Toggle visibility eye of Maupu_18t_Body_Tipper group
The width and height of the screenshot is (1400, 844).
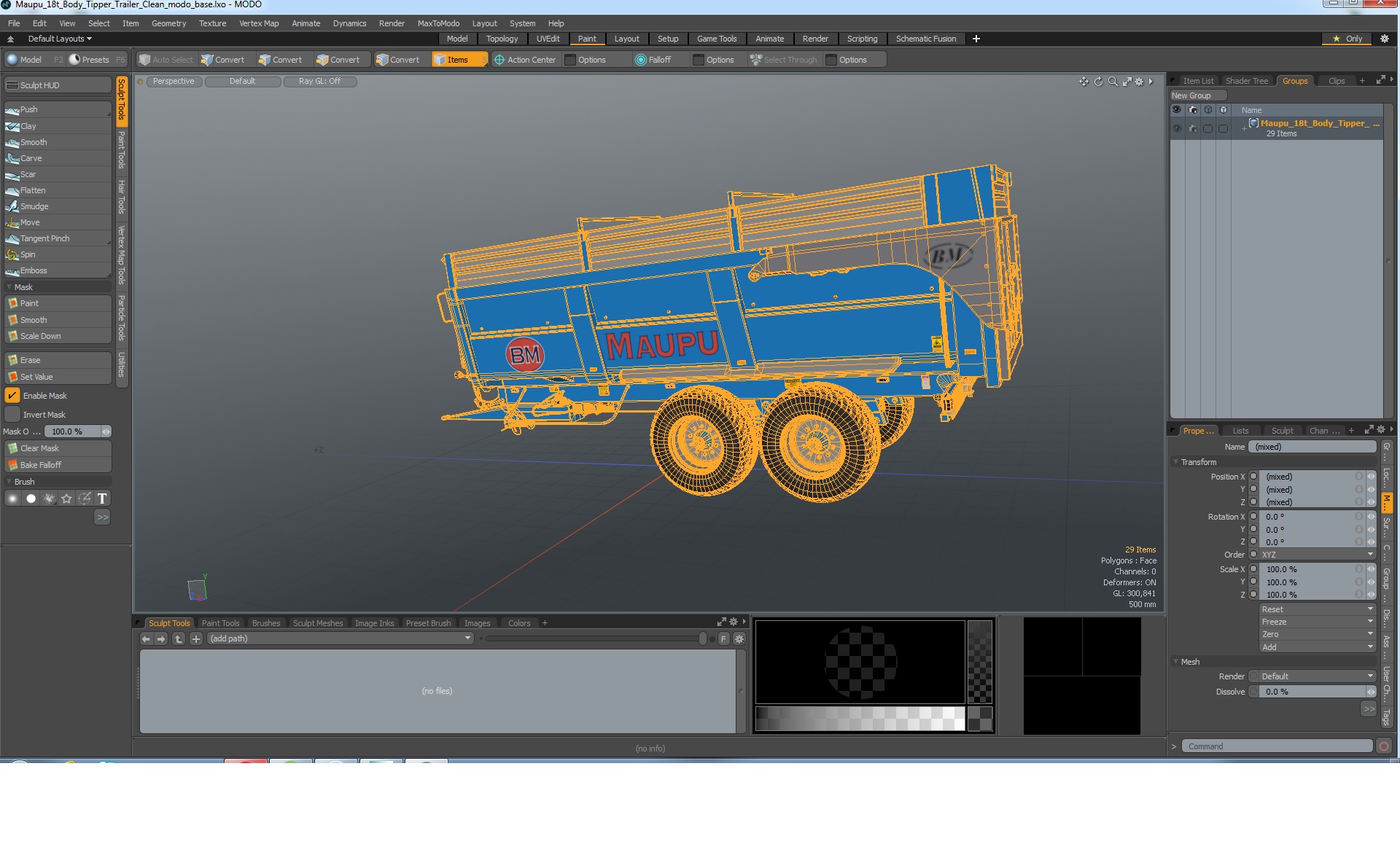point(1176,128)
